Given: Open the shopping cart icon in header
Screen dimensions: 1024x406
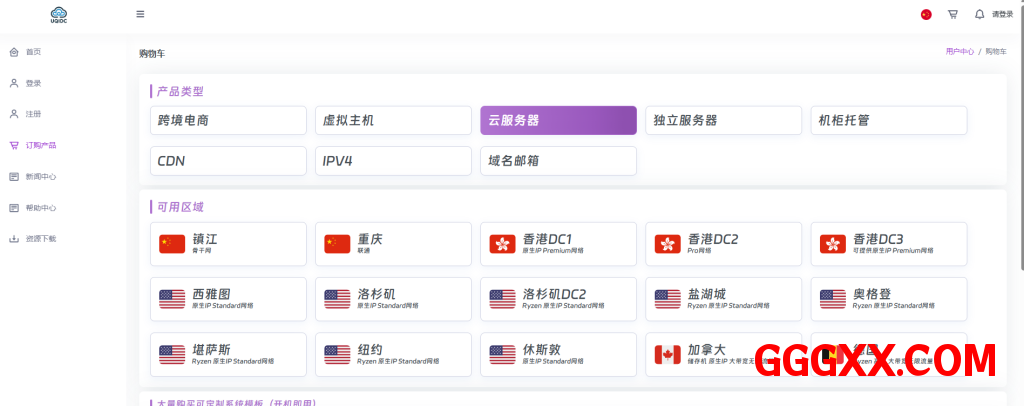Looking at the screenshot, I should click(952, 14).
